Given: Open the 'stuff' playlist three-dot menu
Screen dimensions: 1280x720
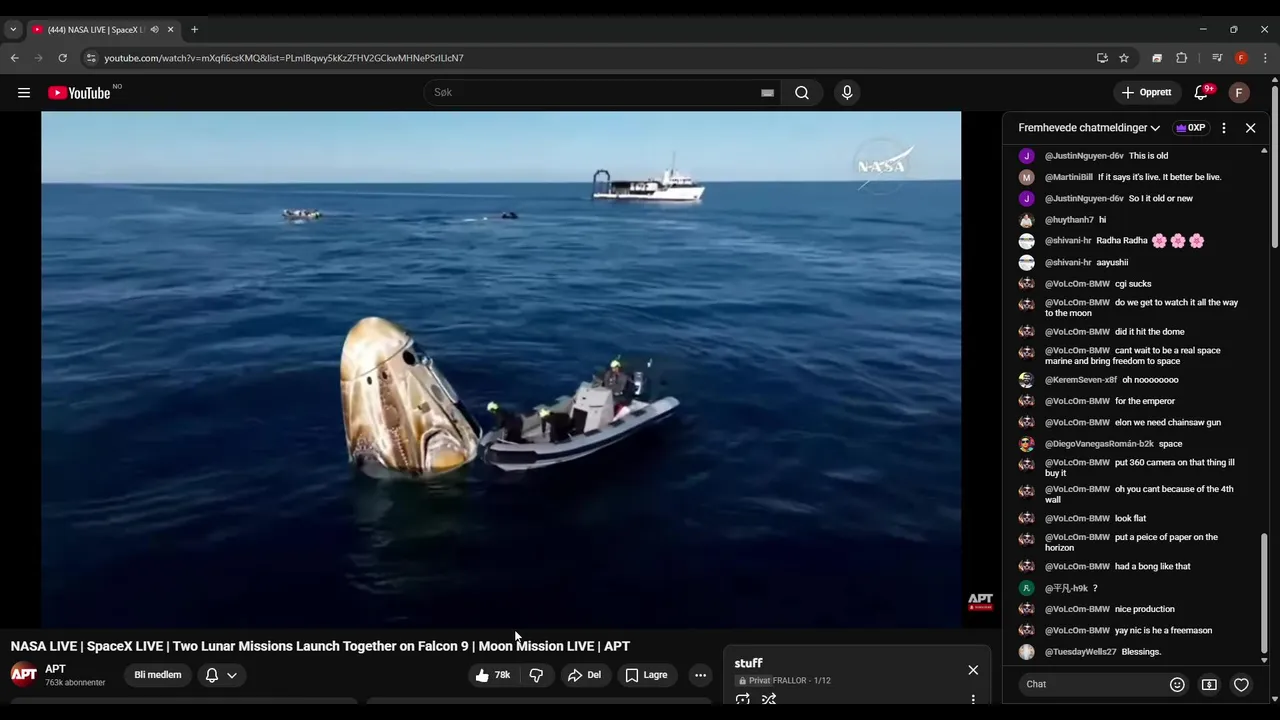Looking at the screenshot, I should [973, 699].
